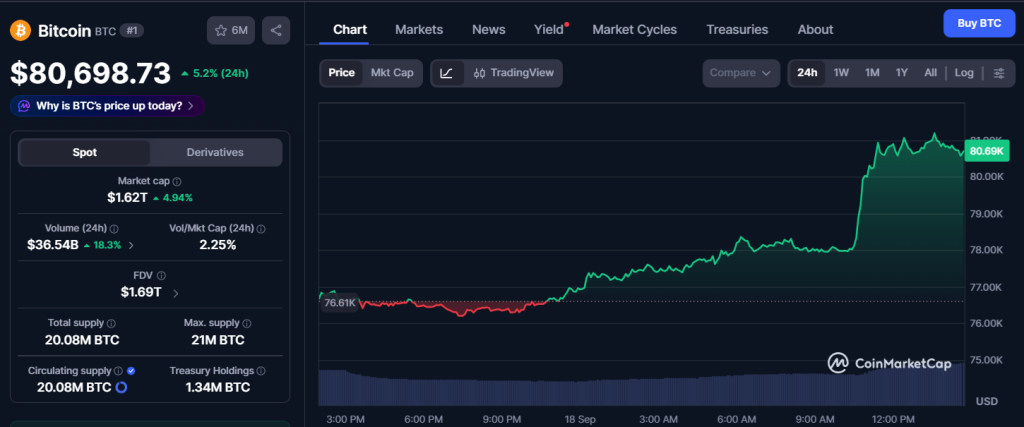1024x427 pixels.
Task: Click the 2.25% Vol/Mkt Cap value
Action: click(x=217, y=245)
